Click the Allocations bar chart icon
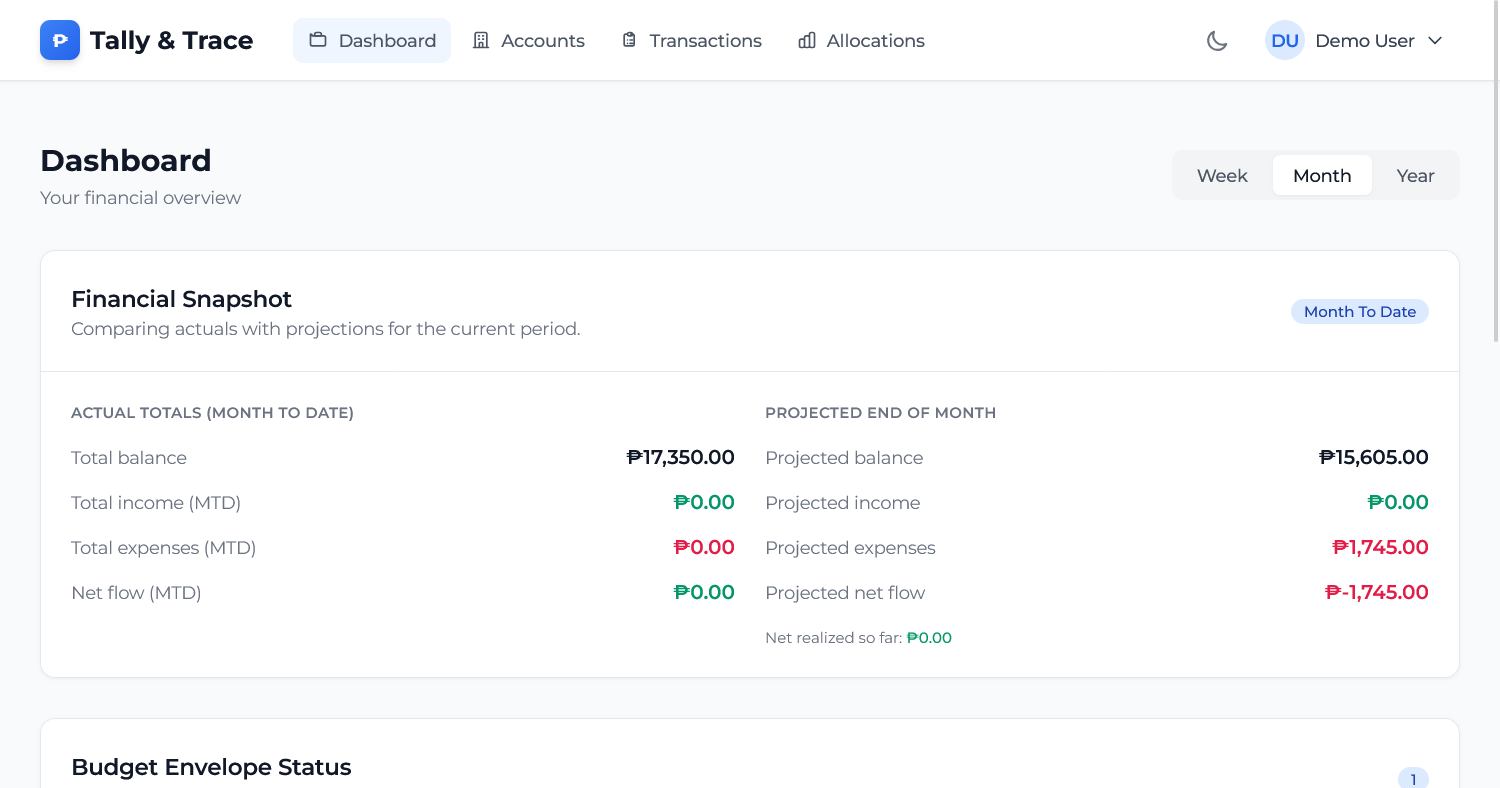The width and height of the screenshot is (1500, 788). pyautogui.click(x=807, y=41)
